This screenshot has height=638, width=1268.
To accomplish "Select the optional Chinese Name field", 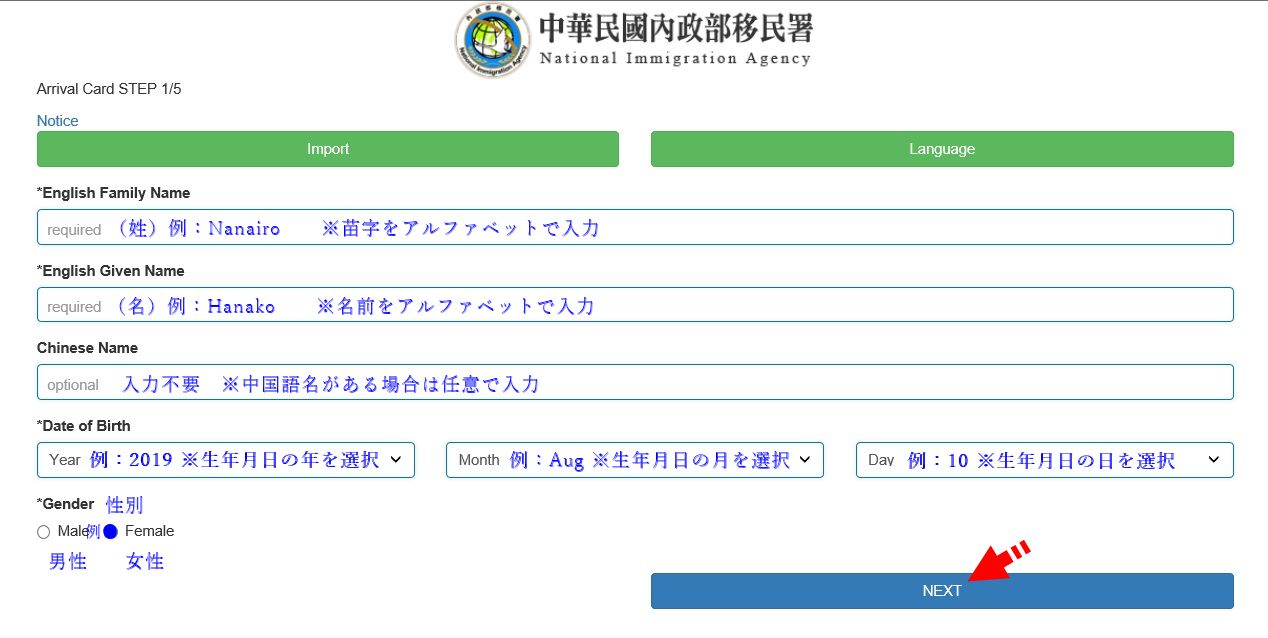I will pyautogui.click(x=635, y=383).
